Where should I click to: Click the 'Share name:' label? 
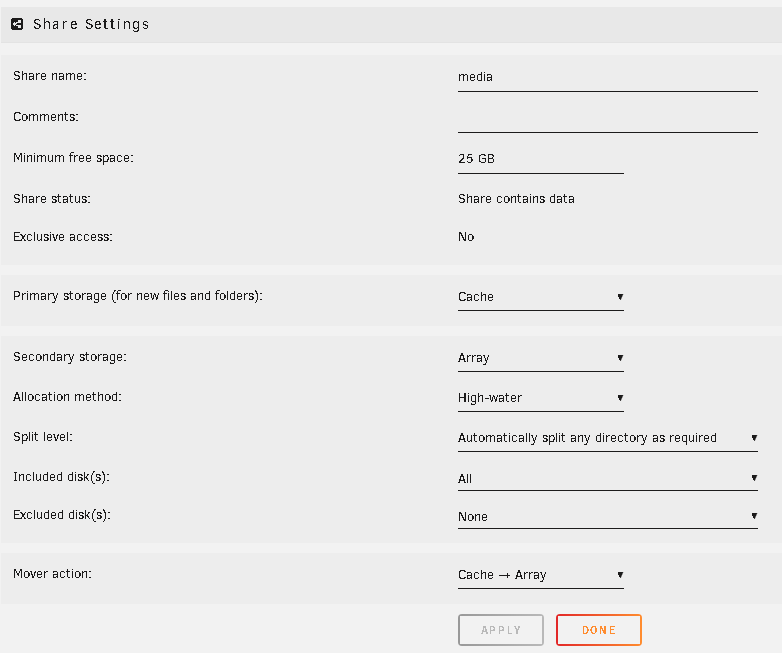coord(50,76)
